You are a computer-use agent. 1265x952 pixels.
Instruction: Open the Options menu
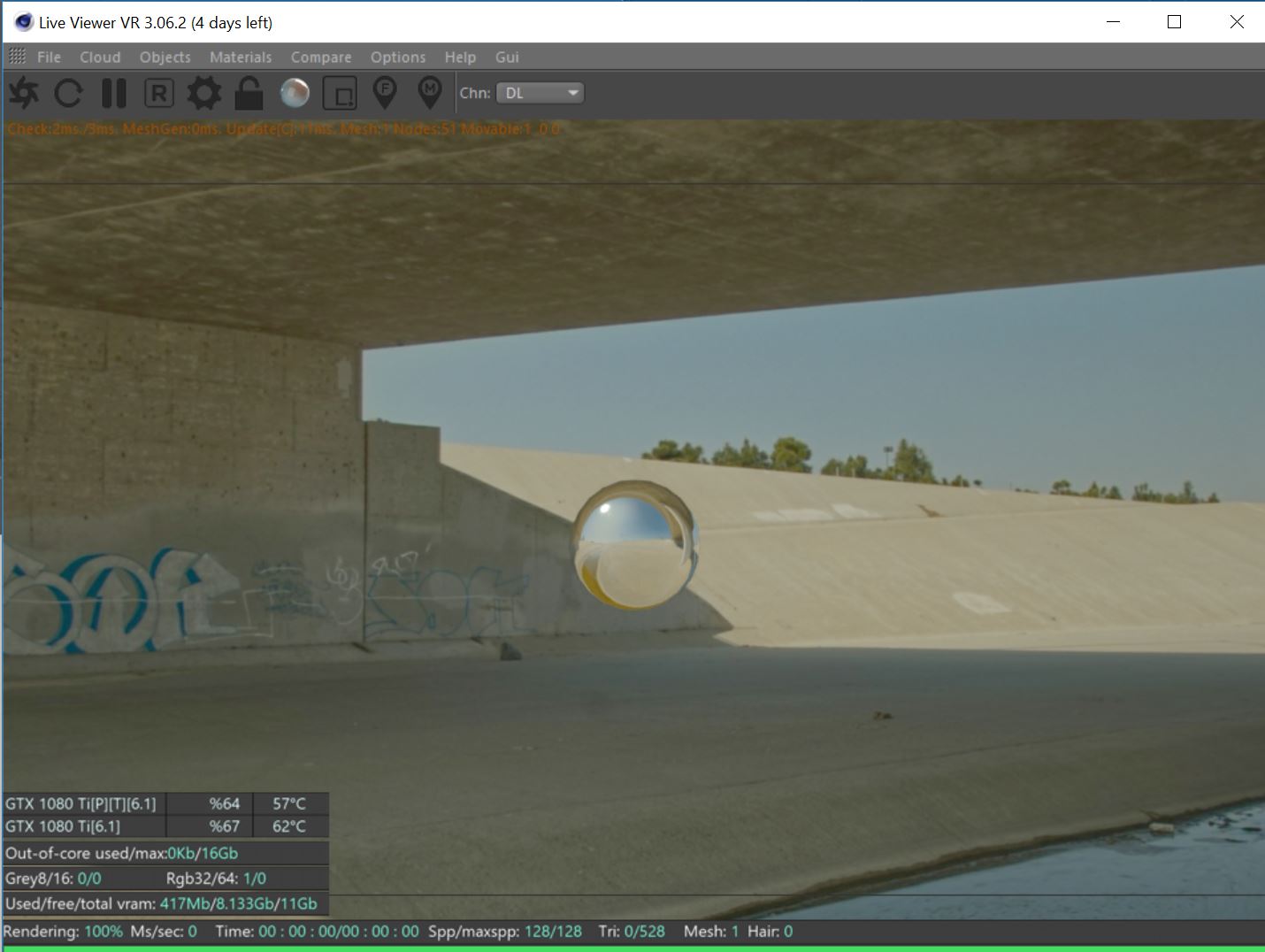398,57
